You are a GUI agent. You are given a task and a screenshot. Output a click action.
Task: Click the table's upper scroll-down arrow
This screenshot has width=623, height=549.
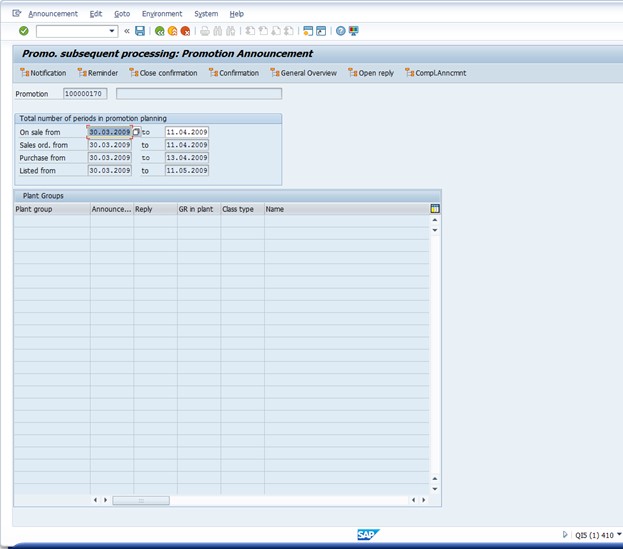tap(435, 230)
